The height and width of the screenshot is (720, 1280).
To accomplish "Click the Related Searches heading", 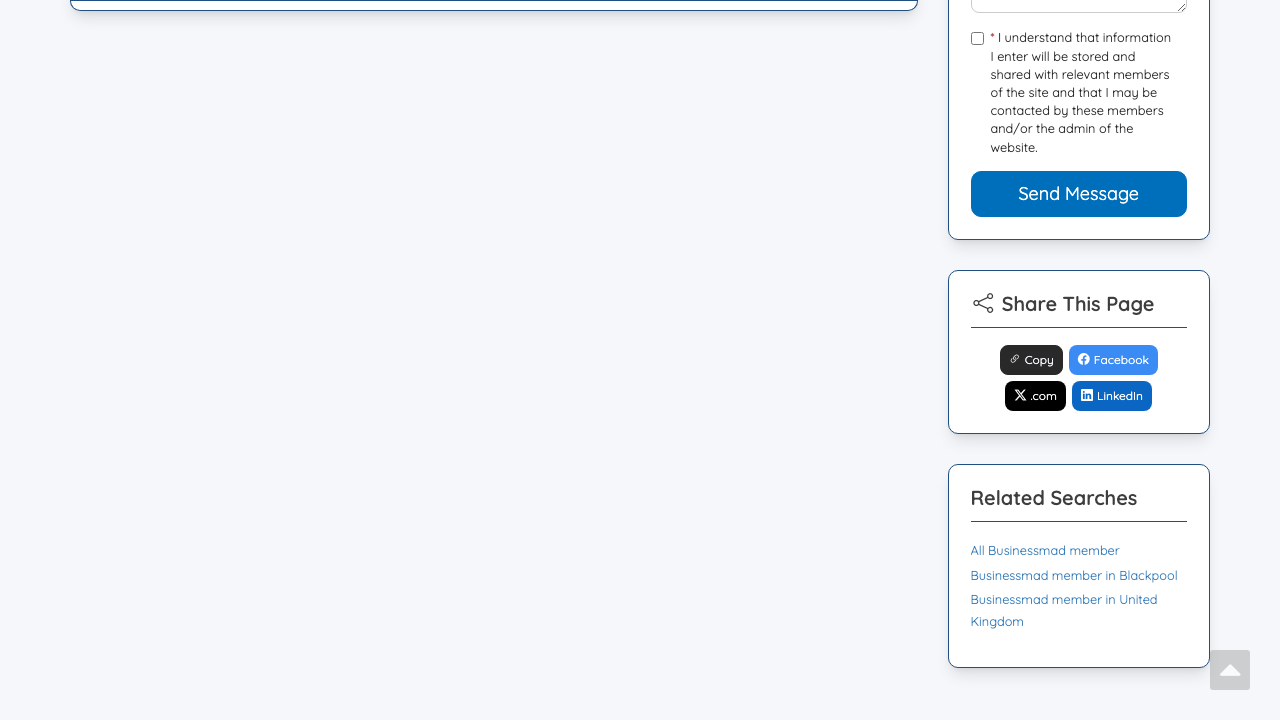I will [1054, 498].
